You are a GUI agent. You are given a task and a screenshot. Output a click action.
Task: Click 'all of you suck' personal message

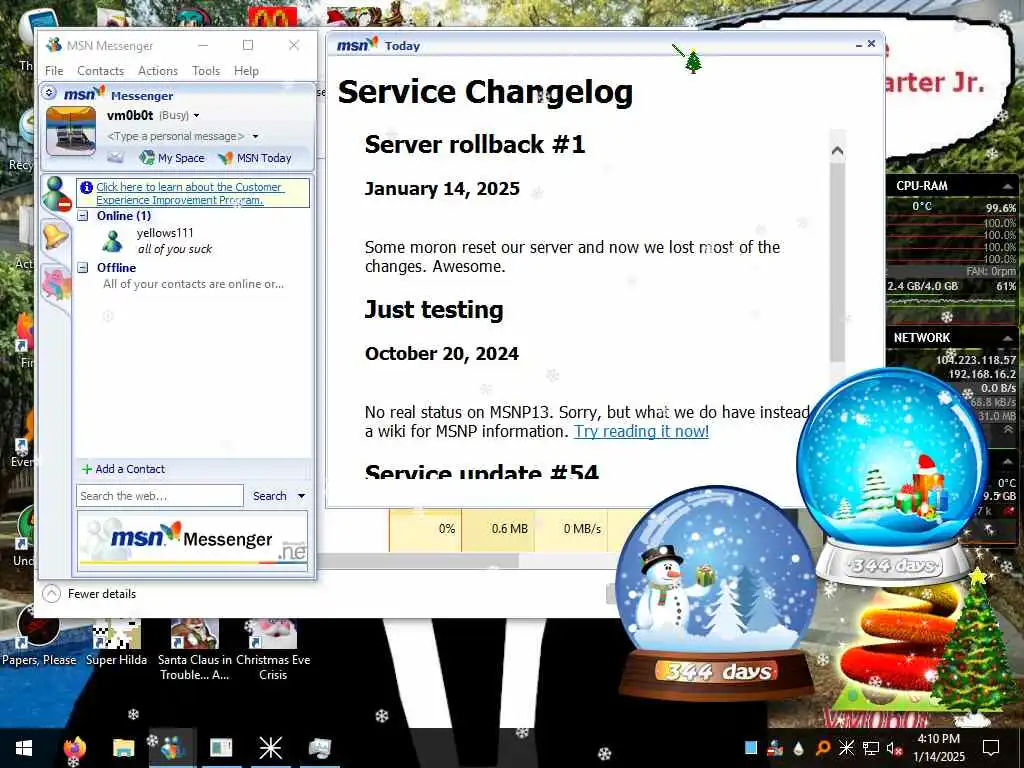(175, 249)
